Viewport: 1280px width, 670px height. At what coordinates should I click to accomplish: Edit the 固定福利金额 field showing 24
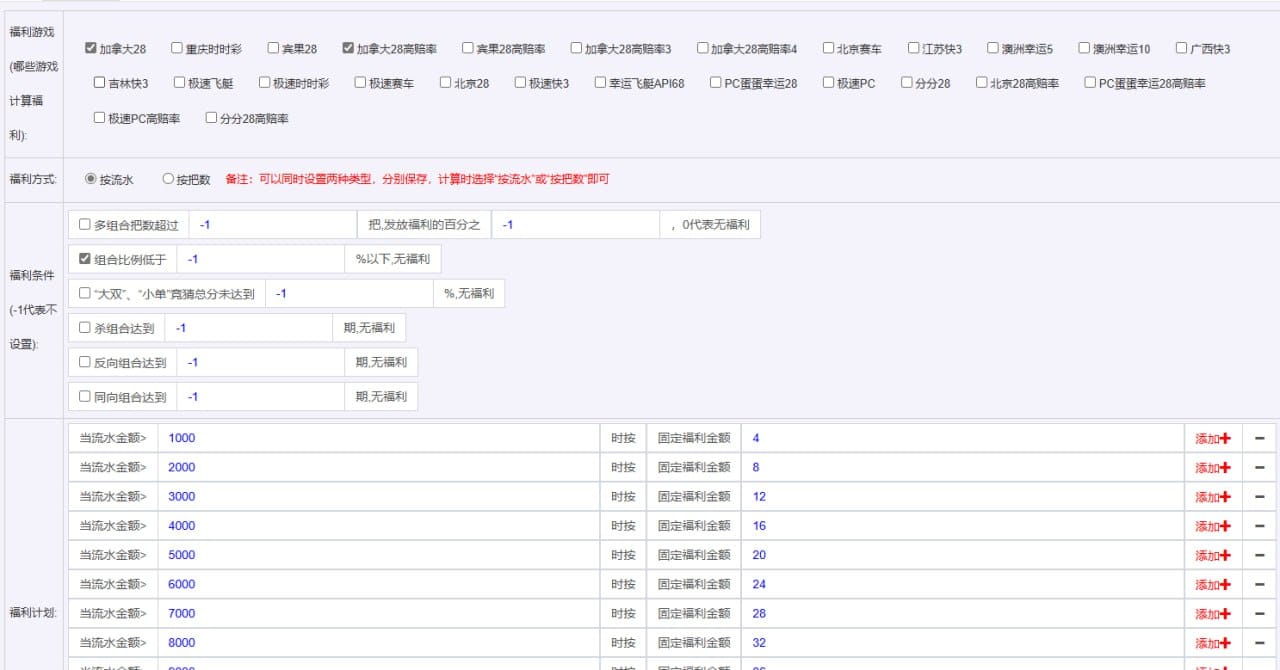click(x=963, y=584)
